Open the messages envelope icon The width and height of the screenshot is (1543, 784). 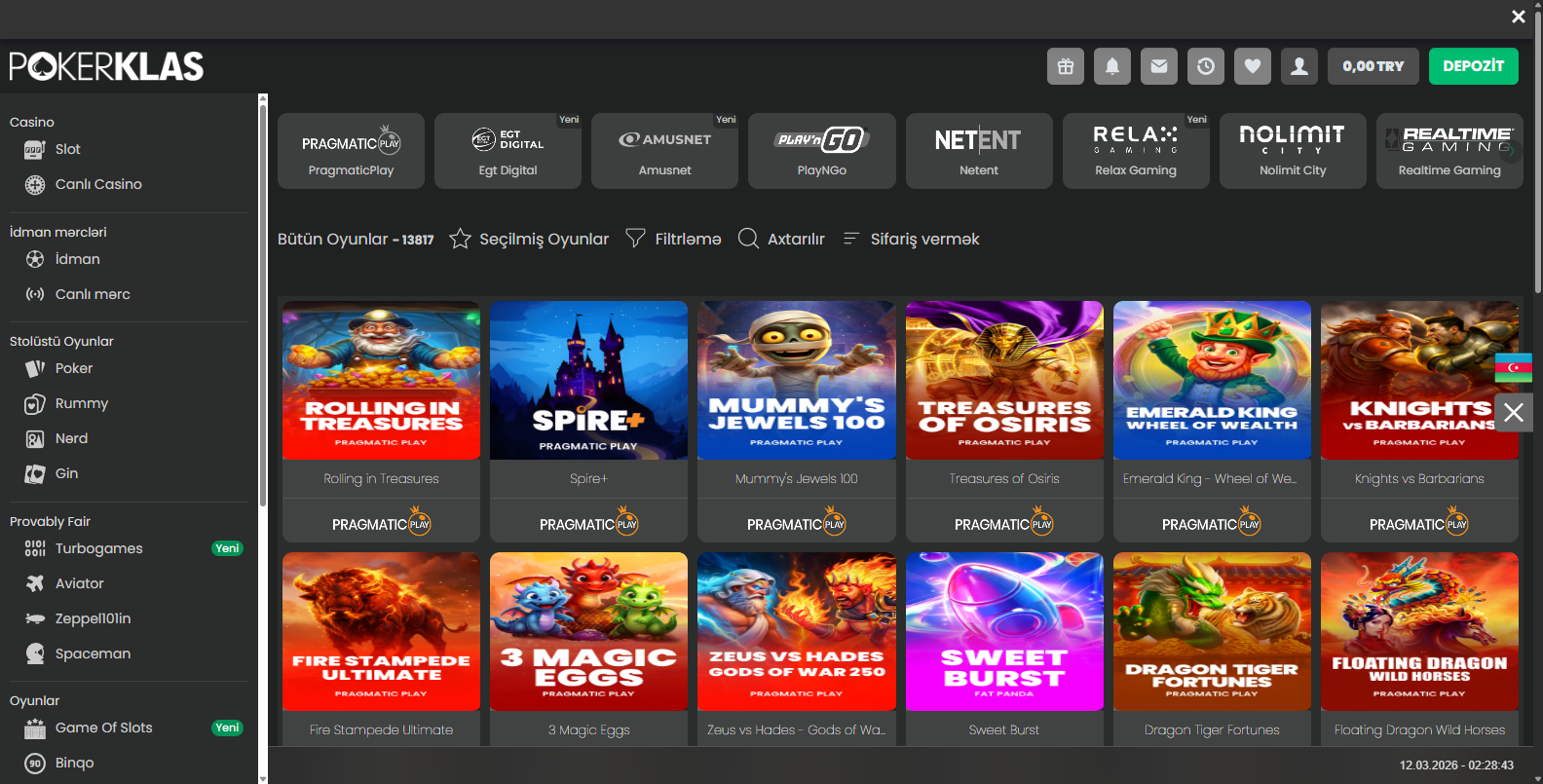[1159, 66]
